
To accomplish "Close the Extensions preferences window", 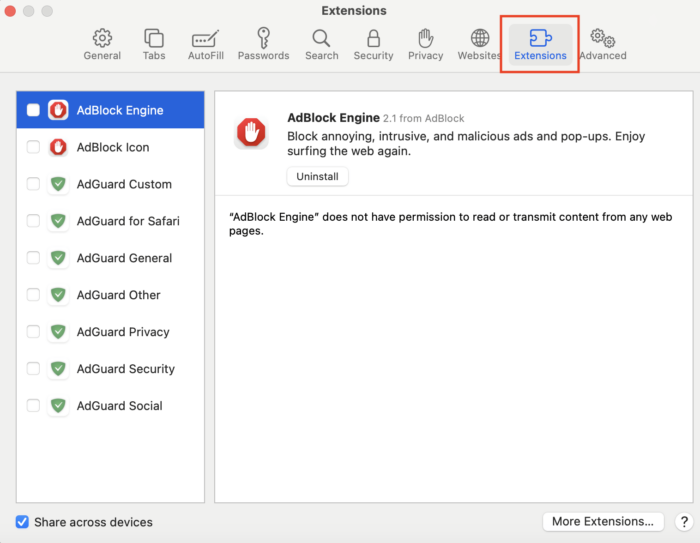I will tap(10, 11).
